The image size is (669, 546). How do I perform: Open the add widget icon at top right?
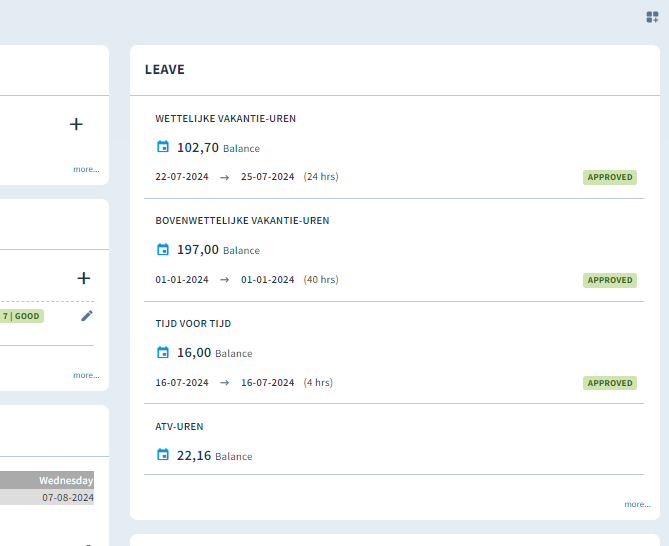tap(652, 17)
